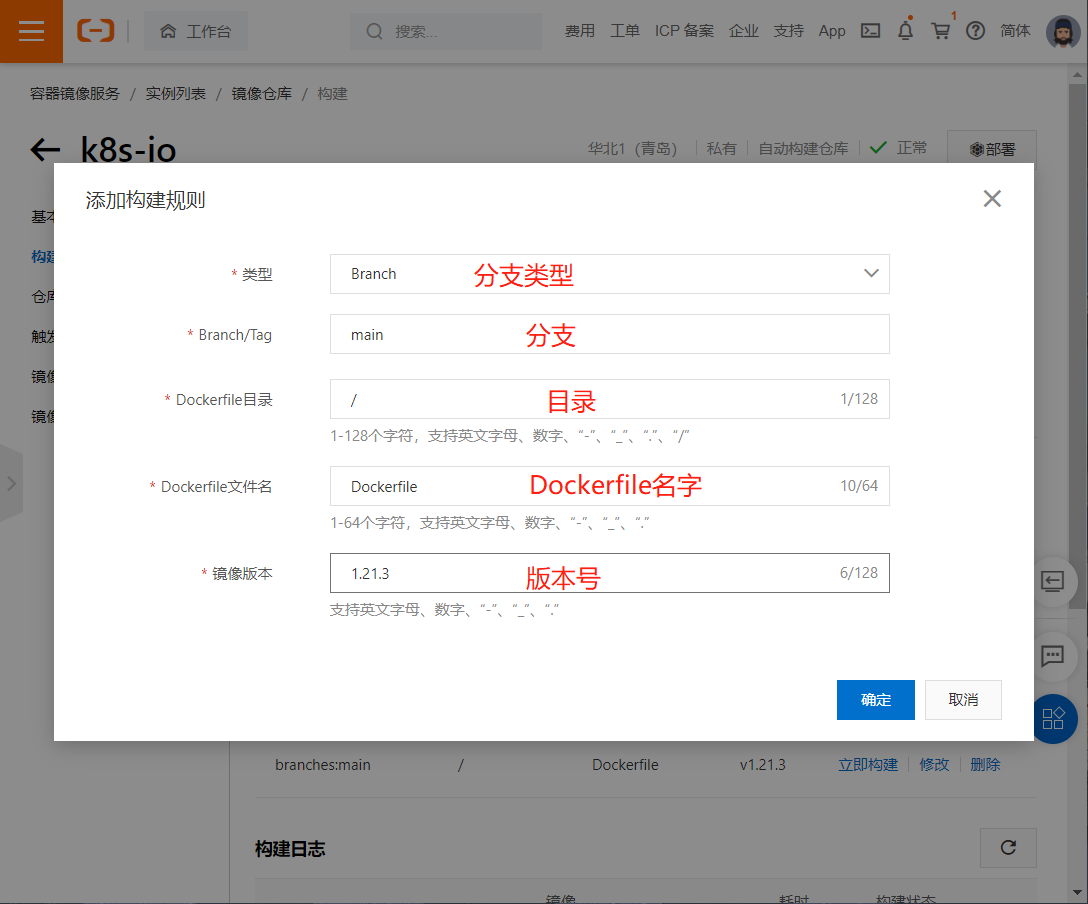1088x904 pixels.
Task: Open the feedback chat icon on right edge
Action: [x=1053, y=657]
